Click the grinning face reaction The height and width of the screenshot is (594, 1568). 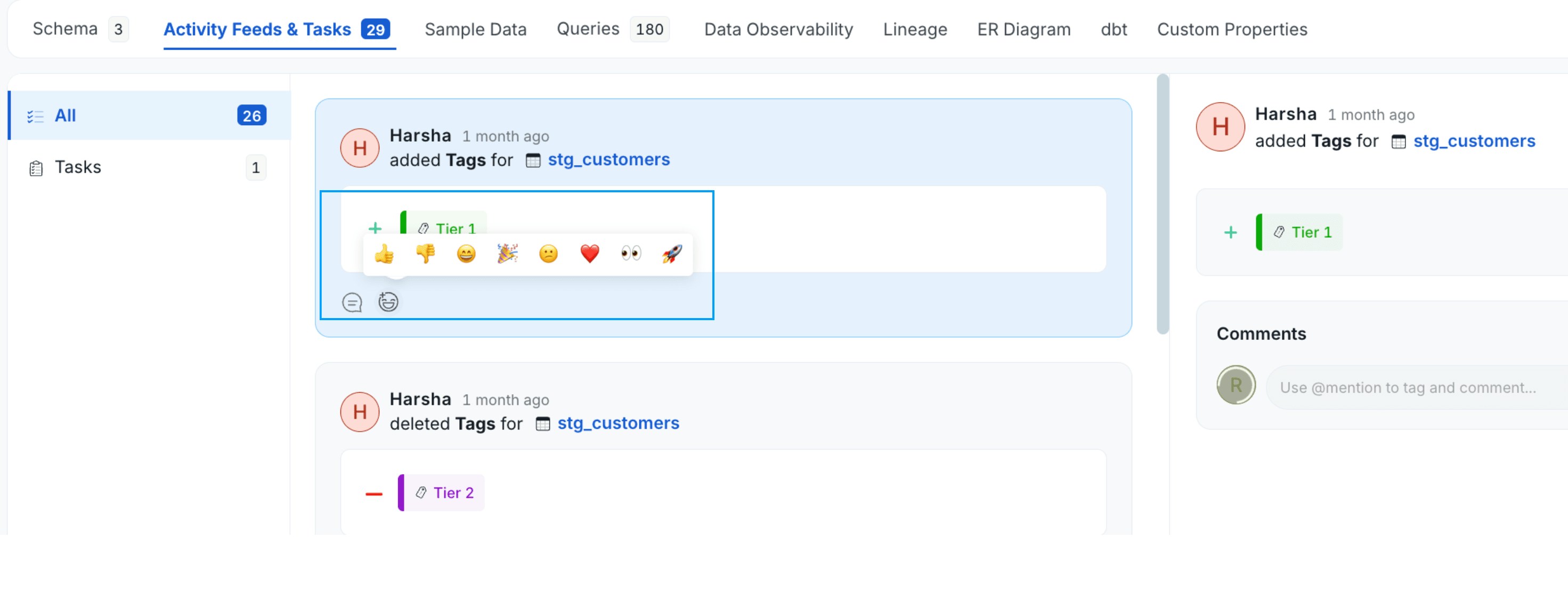pyautogui.click(x=466, y=254)
